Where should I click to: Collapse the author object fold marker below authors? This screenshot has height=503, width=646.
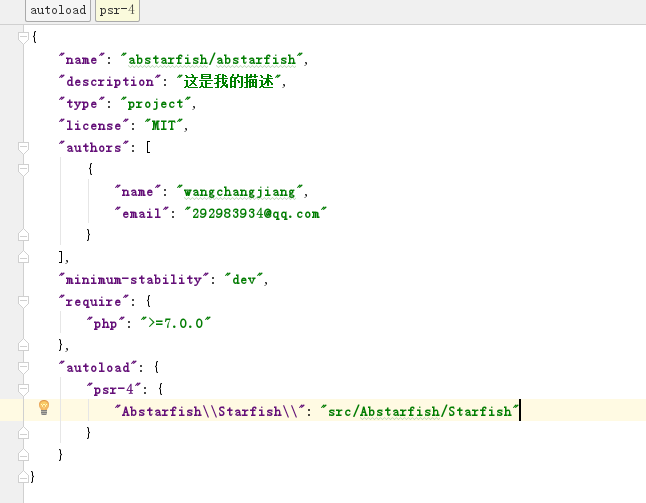point(23,169)
